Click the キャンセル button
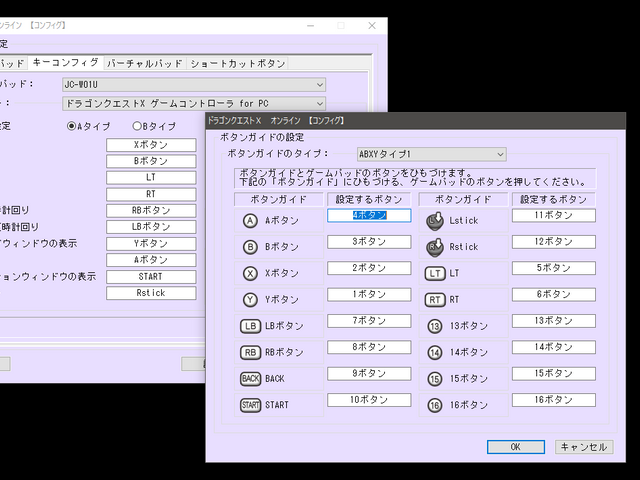Screen dimensions: 640x480 (584, 447)
